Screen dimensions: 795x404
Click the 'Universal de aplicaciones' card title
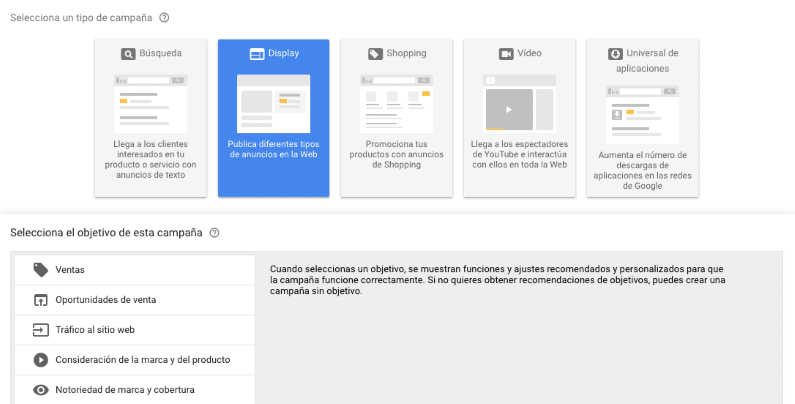(646, 61)
